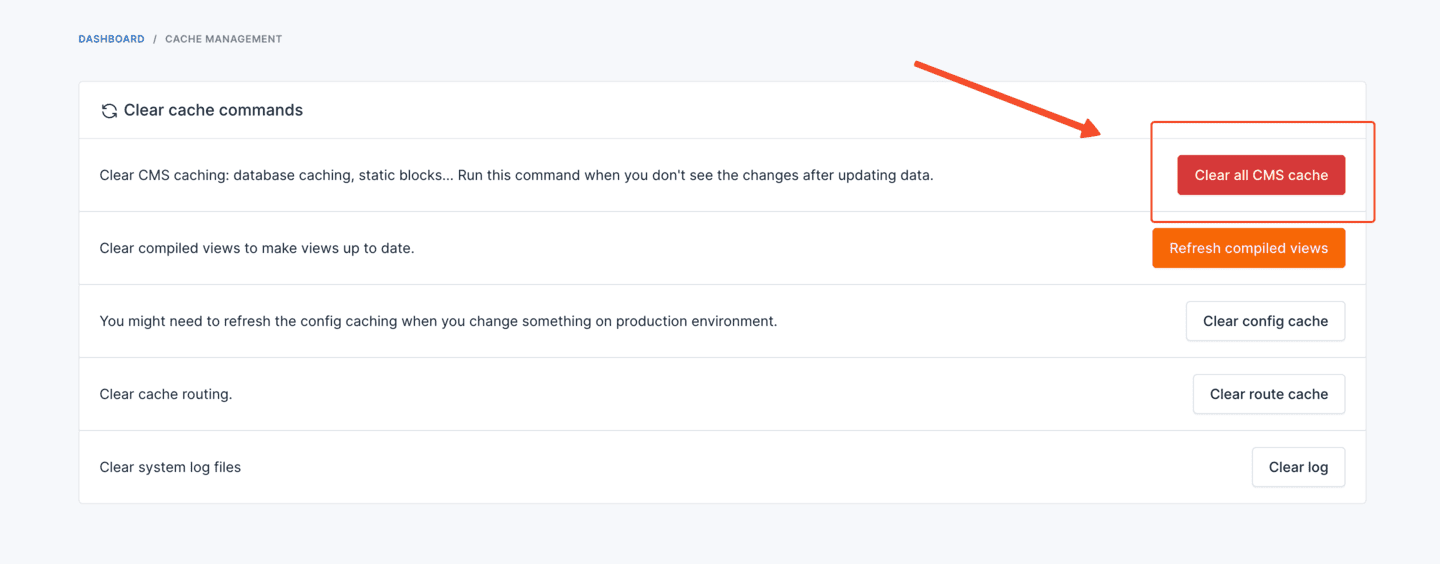Click the config caching description text
This screenshot has width=1440, height=564.
pos(438,321)
